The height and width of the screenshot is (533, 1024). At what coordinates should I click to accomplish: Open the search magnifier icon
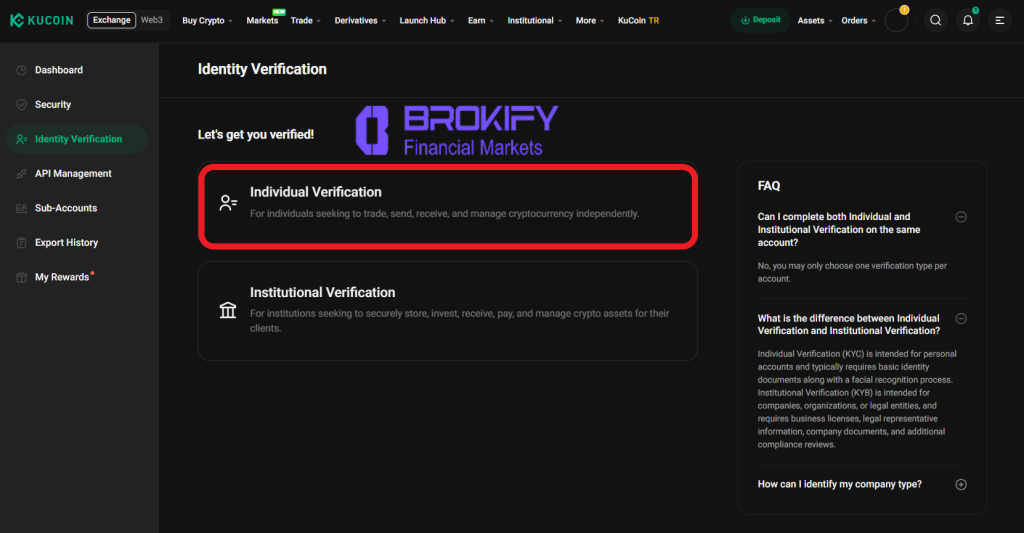point(935,20)
